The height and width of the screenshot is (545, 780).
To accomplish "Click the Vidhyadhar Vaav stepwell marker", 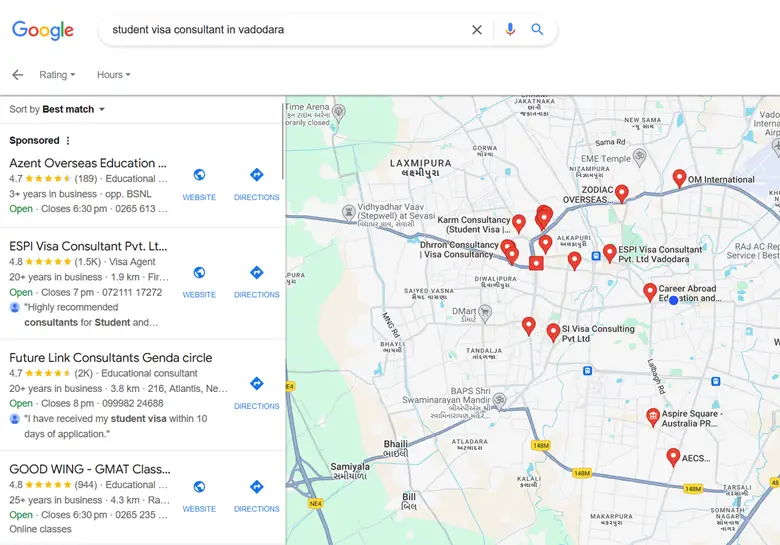I will (x=349, y=212).
